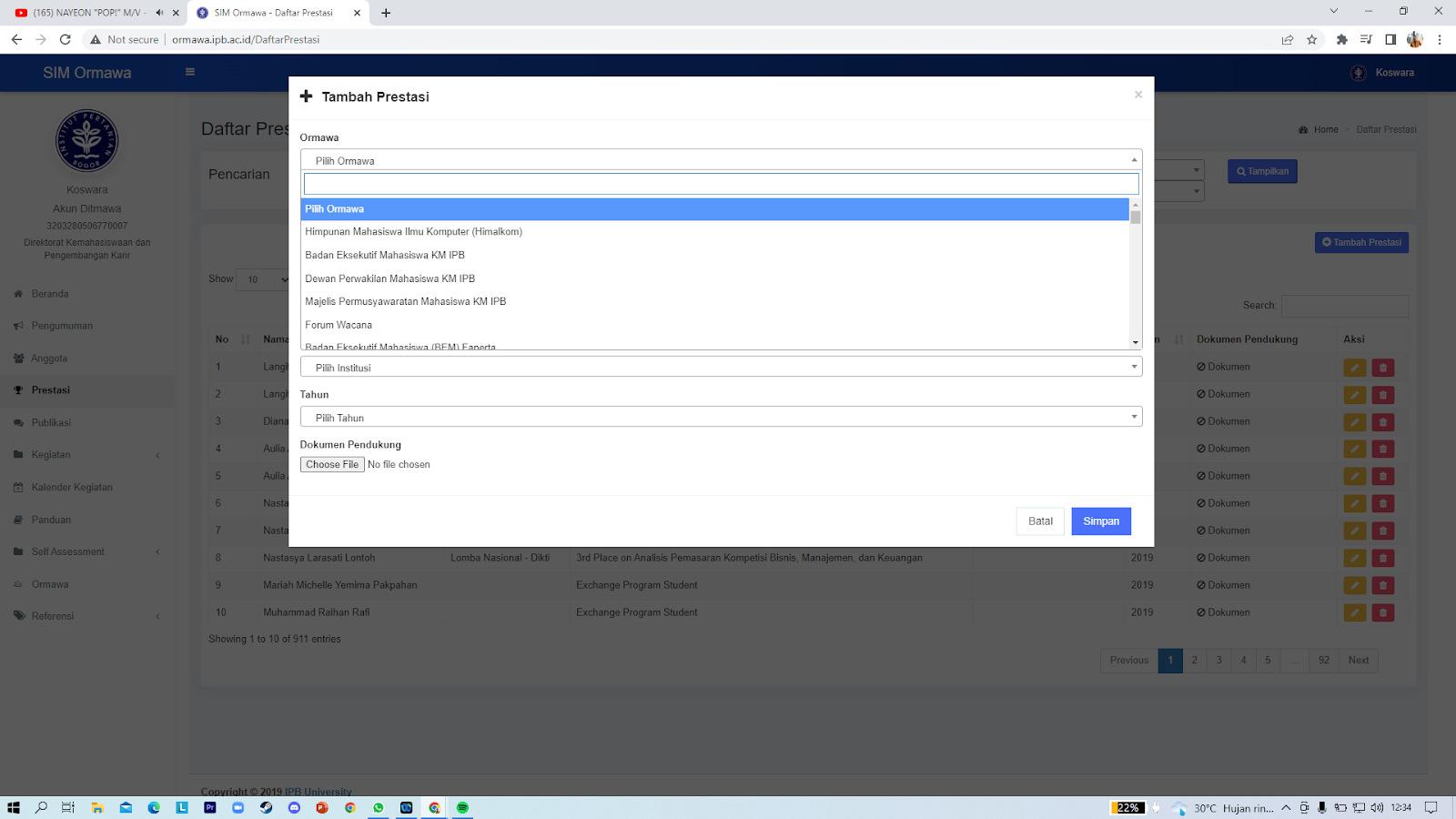Image resolution: width=1456 pixels, height=819 pixels.
Task: Open Steam from the taskbar
Action: click(266, 807)
